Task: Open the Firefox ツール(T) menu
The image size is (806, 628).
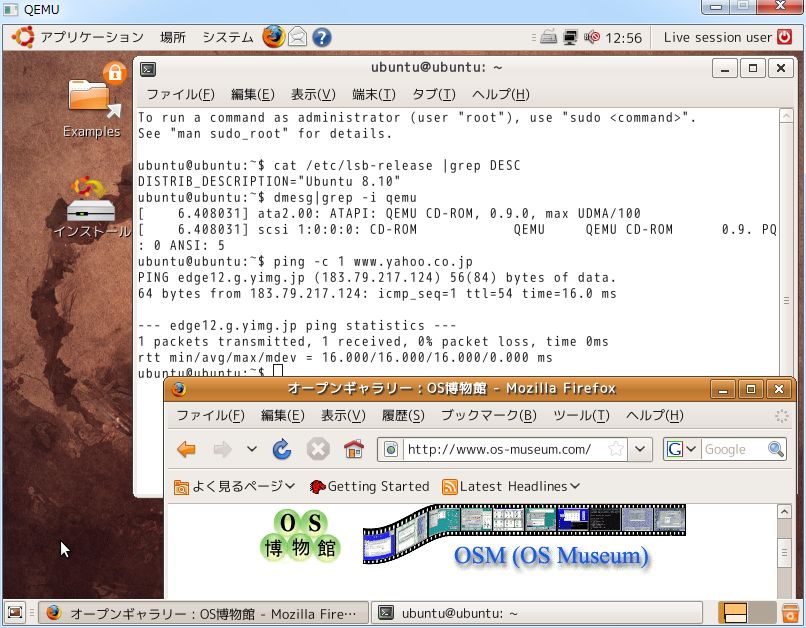Action: (581, 415)
